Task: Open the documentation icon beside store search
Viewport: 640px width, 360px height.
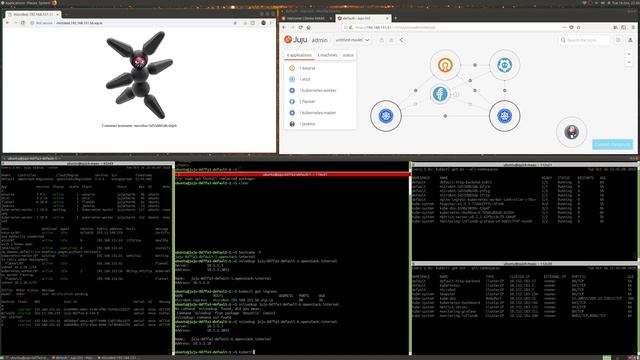Action: (618, 40)
